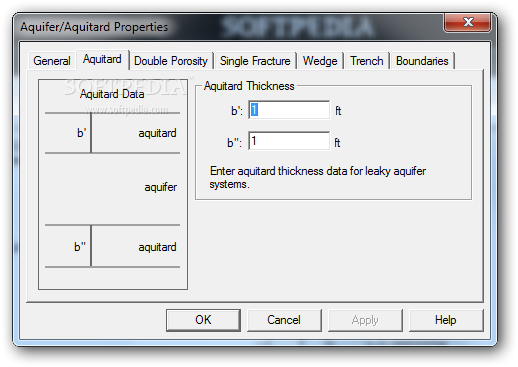This screenshot has width=518, height=367.
Task: Click the b'' thickness input field
Action: point(289,141)
